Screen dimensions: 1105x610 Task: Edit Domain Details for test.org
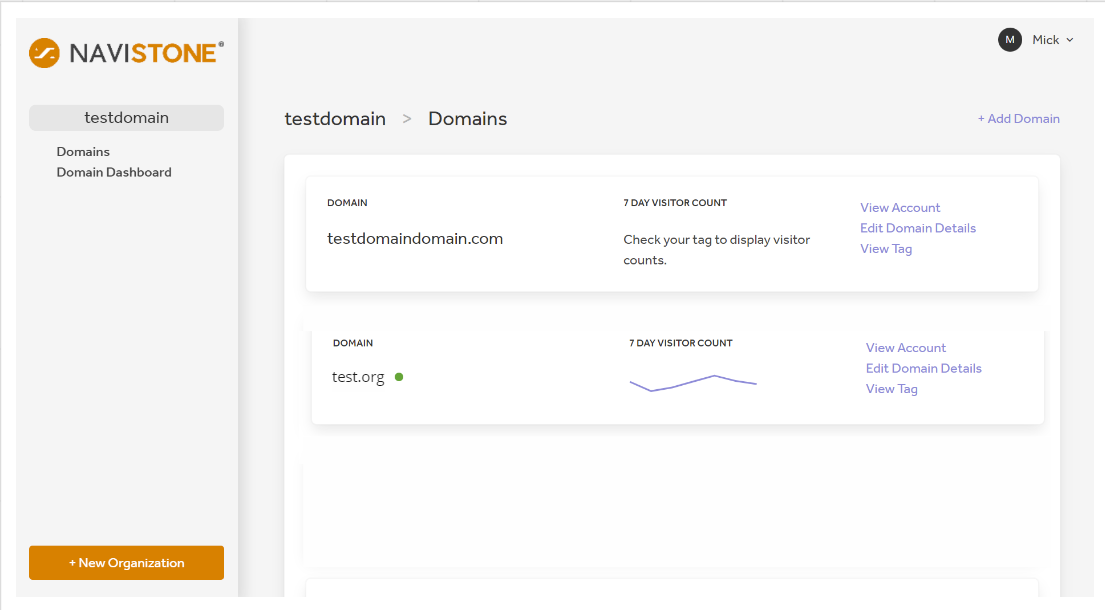(923, 368)
